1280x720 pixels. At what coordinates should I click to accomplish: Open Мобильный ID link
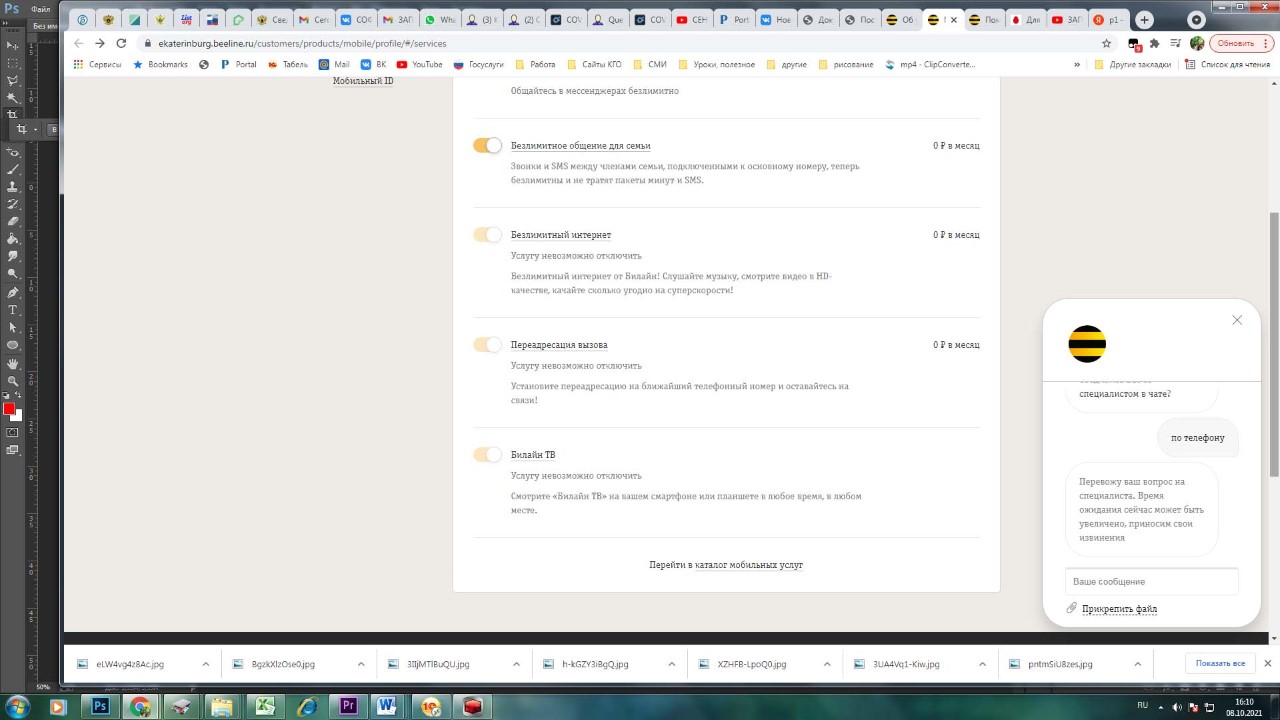[363, 81]
